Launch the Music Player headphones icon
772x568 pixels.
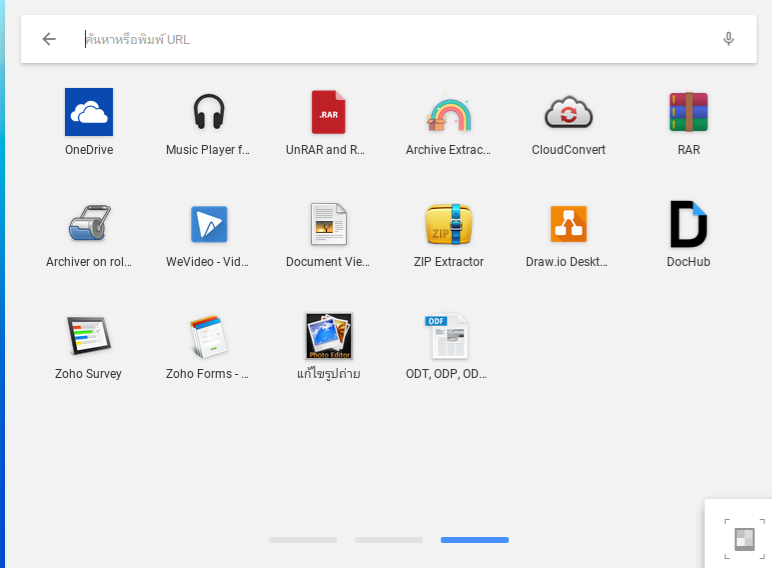point(209,112)
